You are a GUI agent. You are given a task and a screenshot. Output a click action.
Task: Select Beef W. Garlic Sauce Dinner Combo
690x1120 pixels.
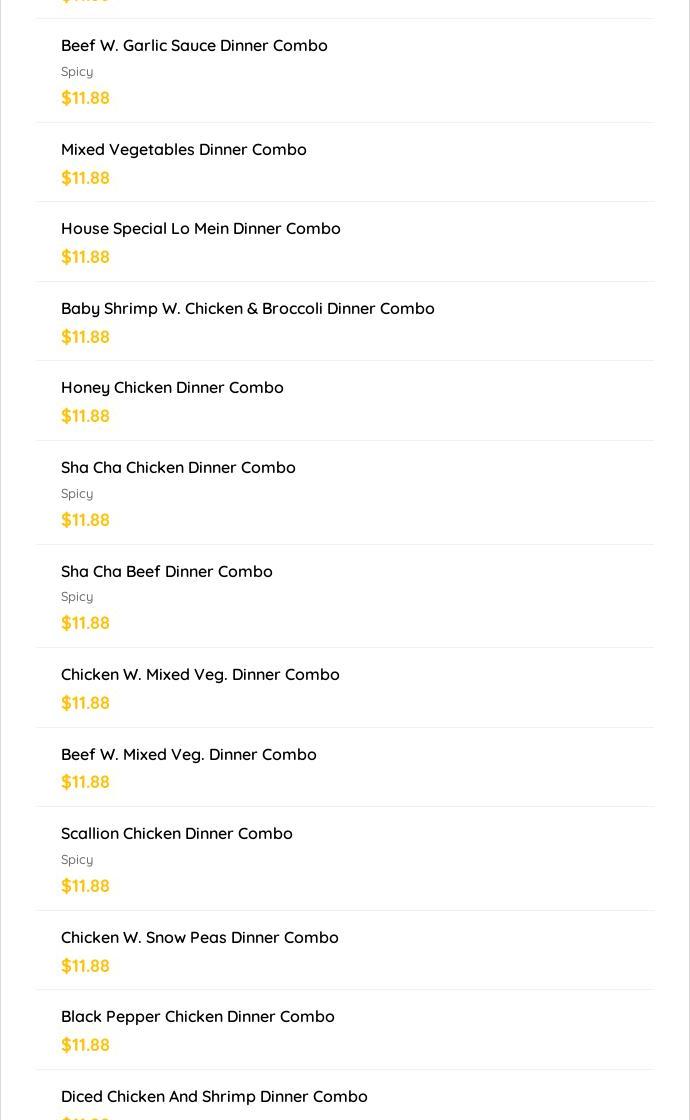345,71
